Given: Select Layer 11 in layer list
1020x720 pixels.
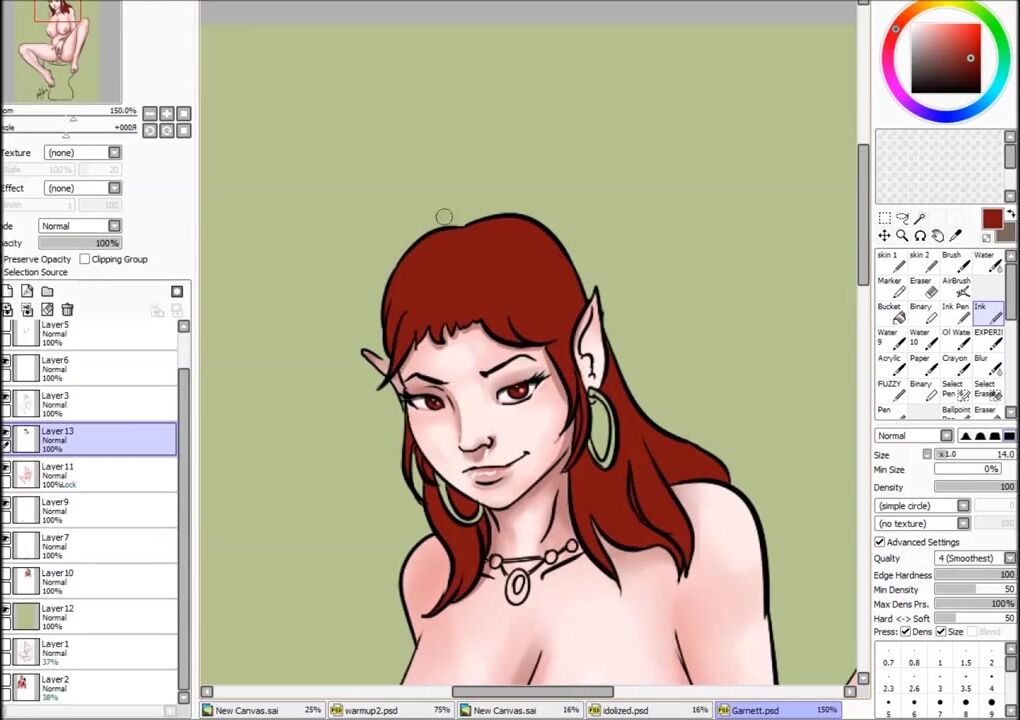Looking at the screenshot, I should pos(90,475).
